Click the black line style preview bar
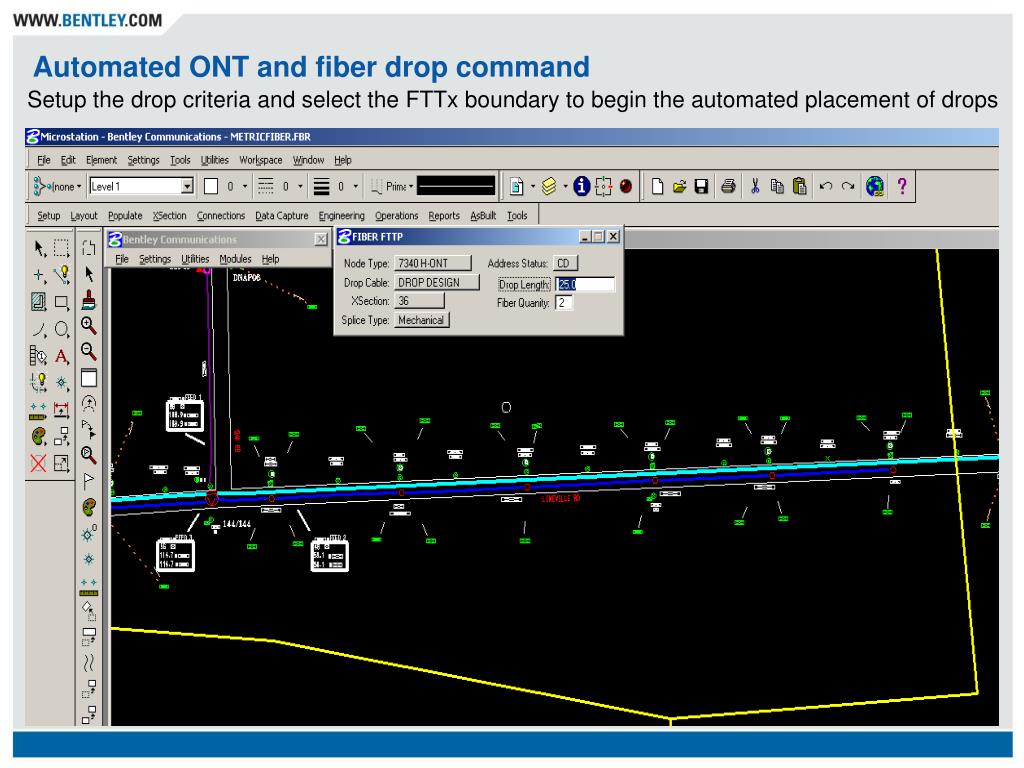The width and height of the screenshot is (1024, 768). (x=456, y=186)
